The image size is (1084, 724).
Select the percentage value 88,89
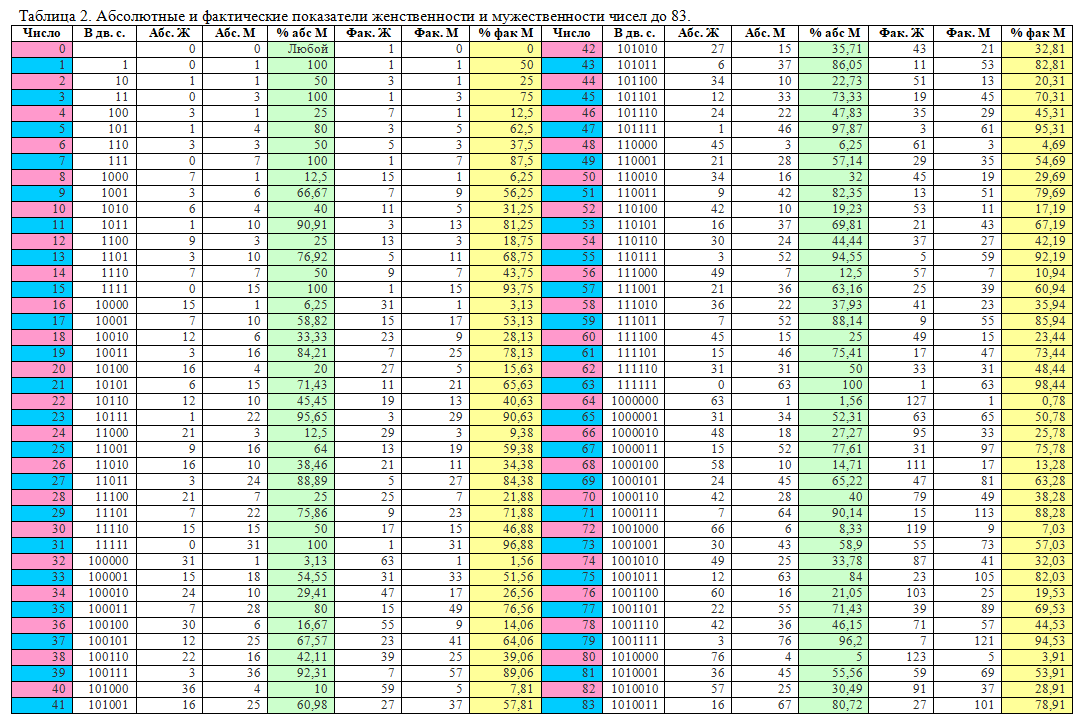(x=312, y=481)
